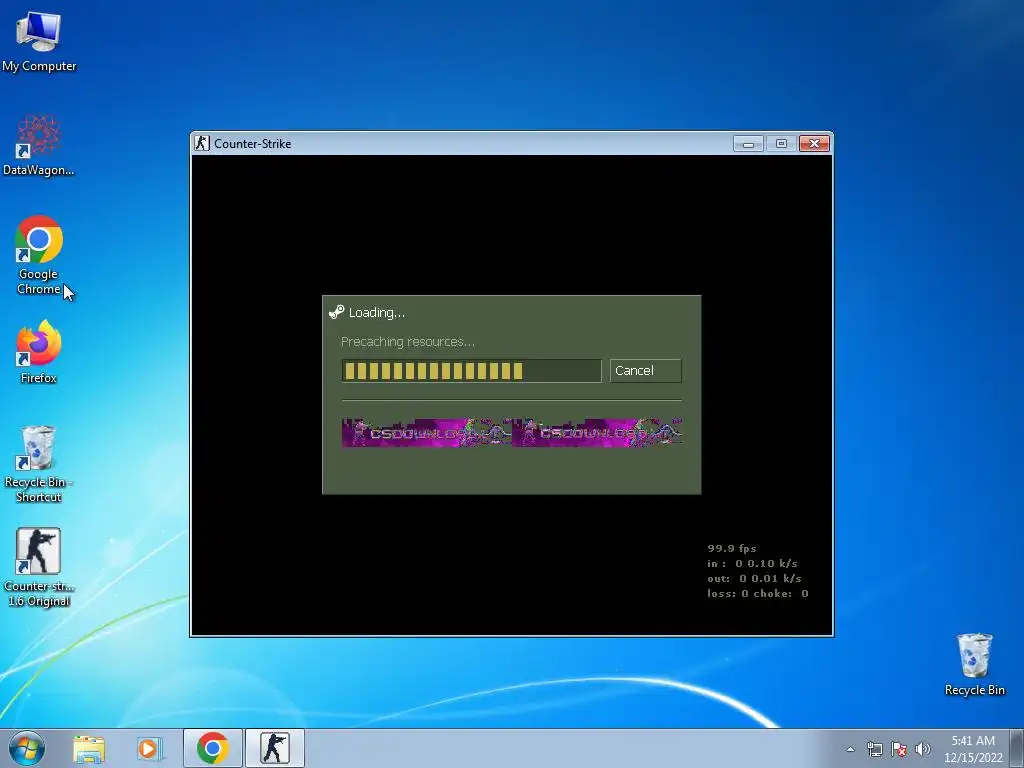Viewport: 1024px width, 768px height.
Task: Open the network tray icon
Action: click(x=874, y=749)
